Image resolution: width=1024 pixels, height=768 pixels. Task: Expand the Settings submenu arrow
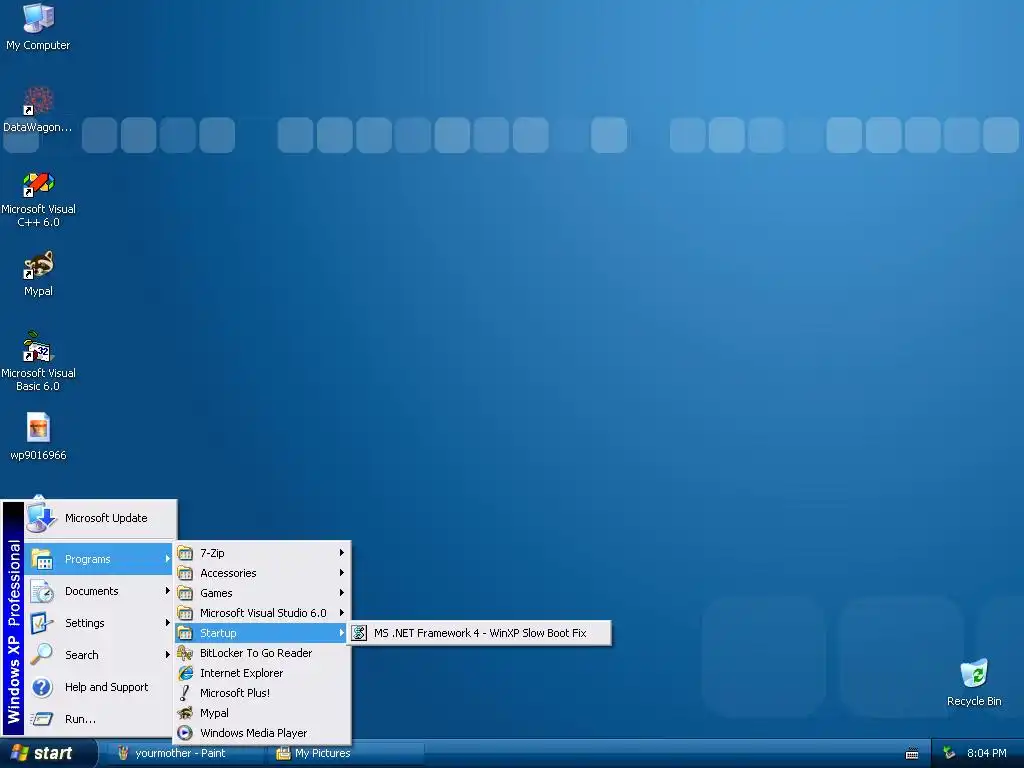167,623
